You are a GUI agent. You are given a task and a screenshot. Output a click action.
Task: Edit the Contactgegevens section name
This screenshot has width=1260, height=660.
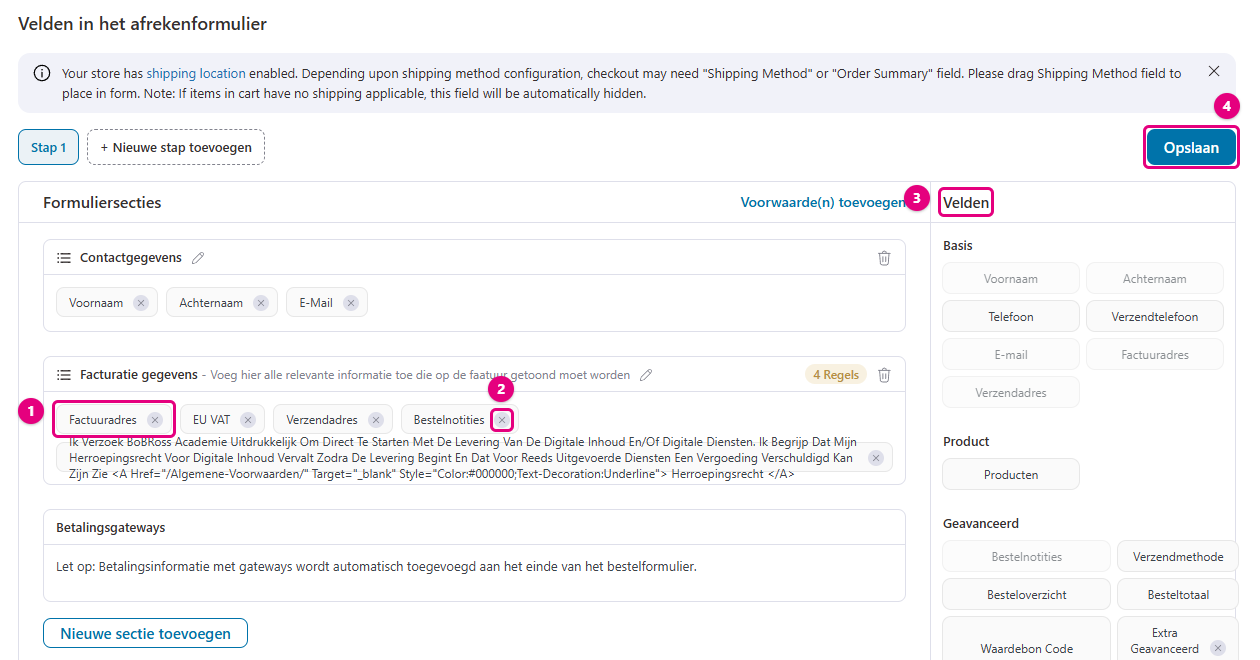(198, 258)
